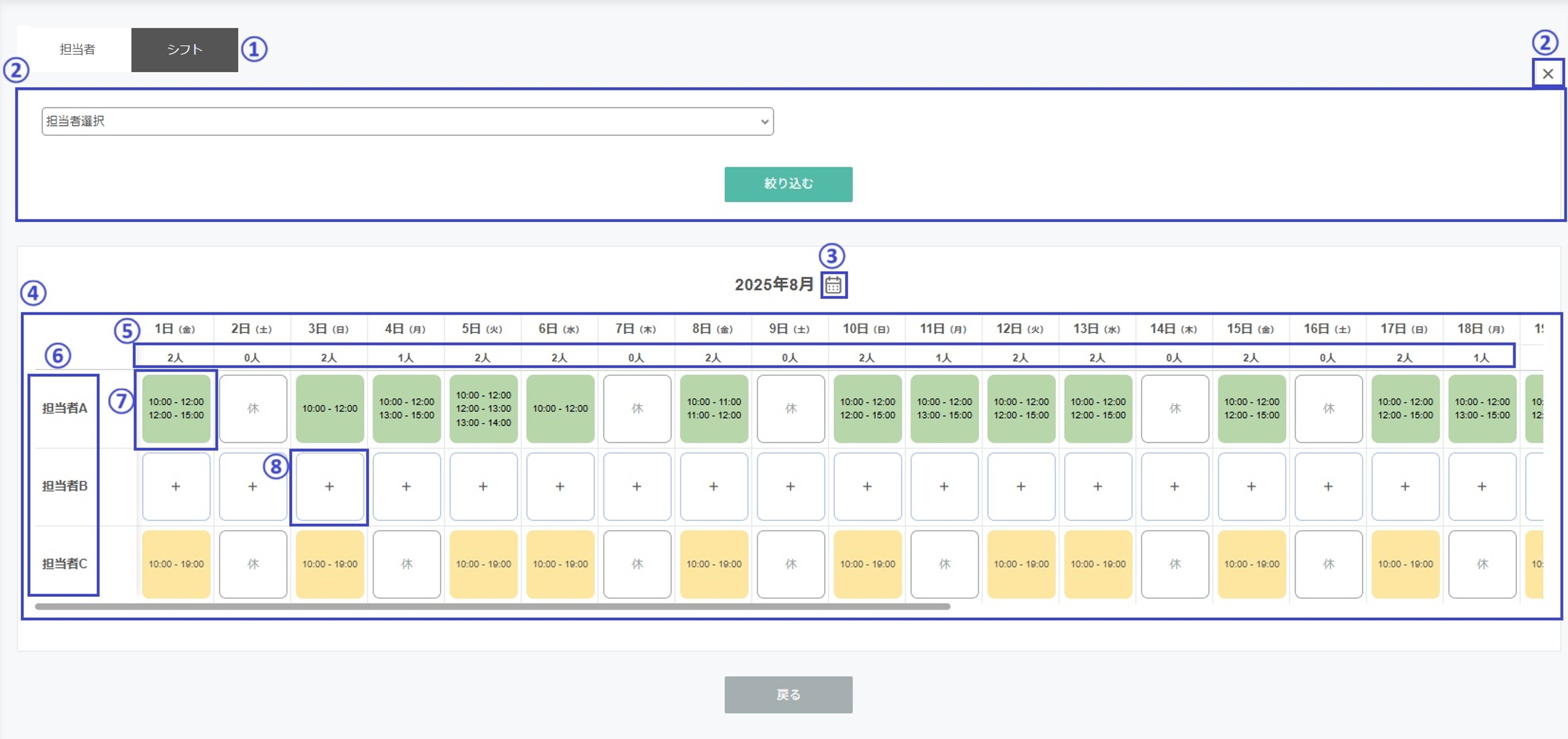Add shift for 担当者B on 1日
Image resolution: width=1568 pixels, height=739 pixels.
(176, 486)
